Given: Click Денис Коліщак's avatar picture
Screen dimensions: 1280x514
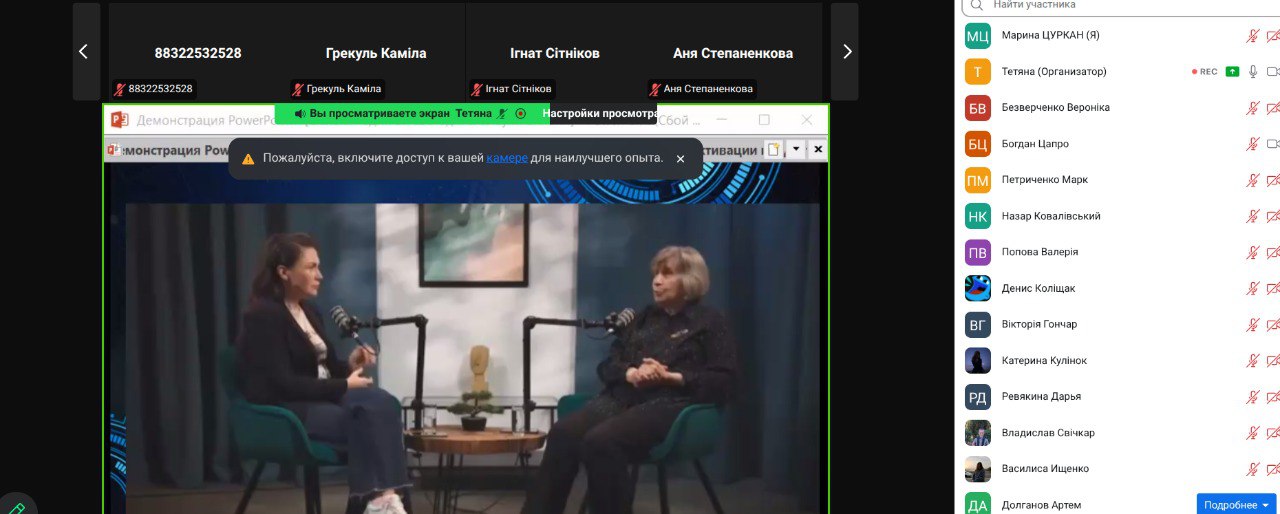Looking at the screenshot, I should 977,288.
